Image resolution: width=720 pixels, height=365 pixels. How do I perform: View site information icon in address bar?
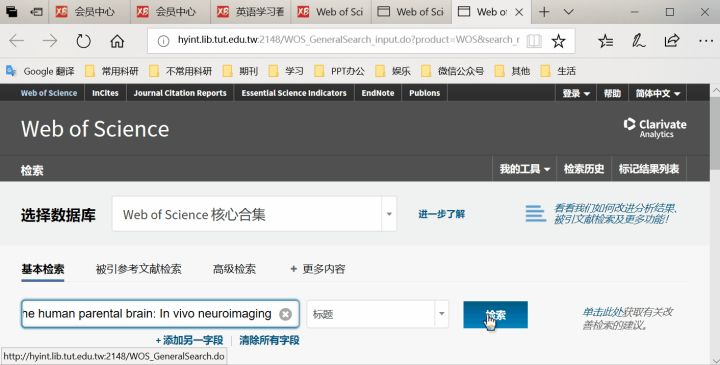163,41
